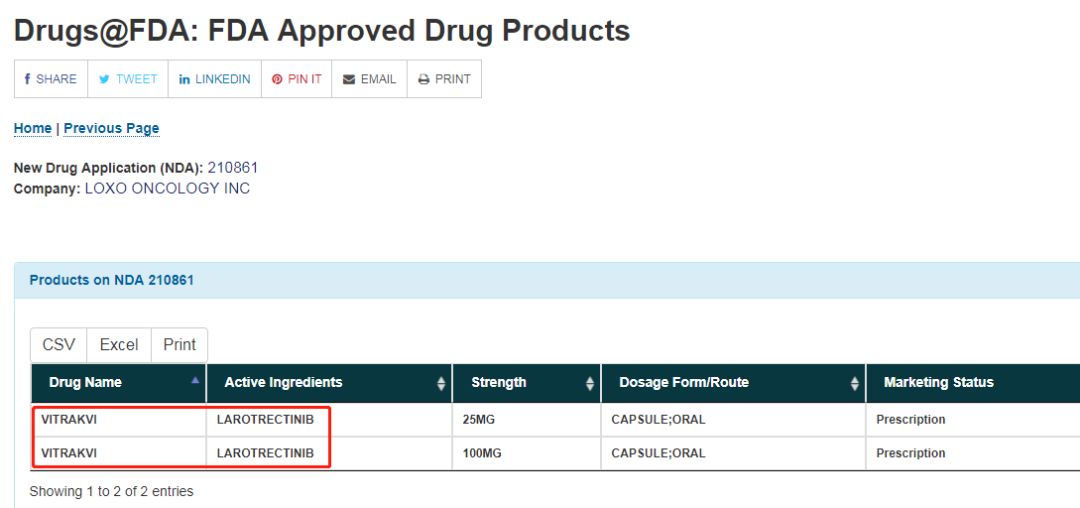Viewport: 1080px width, 508px height.
Task: Pin page with Pinterest PIN IT
Action: pos(297,79)
